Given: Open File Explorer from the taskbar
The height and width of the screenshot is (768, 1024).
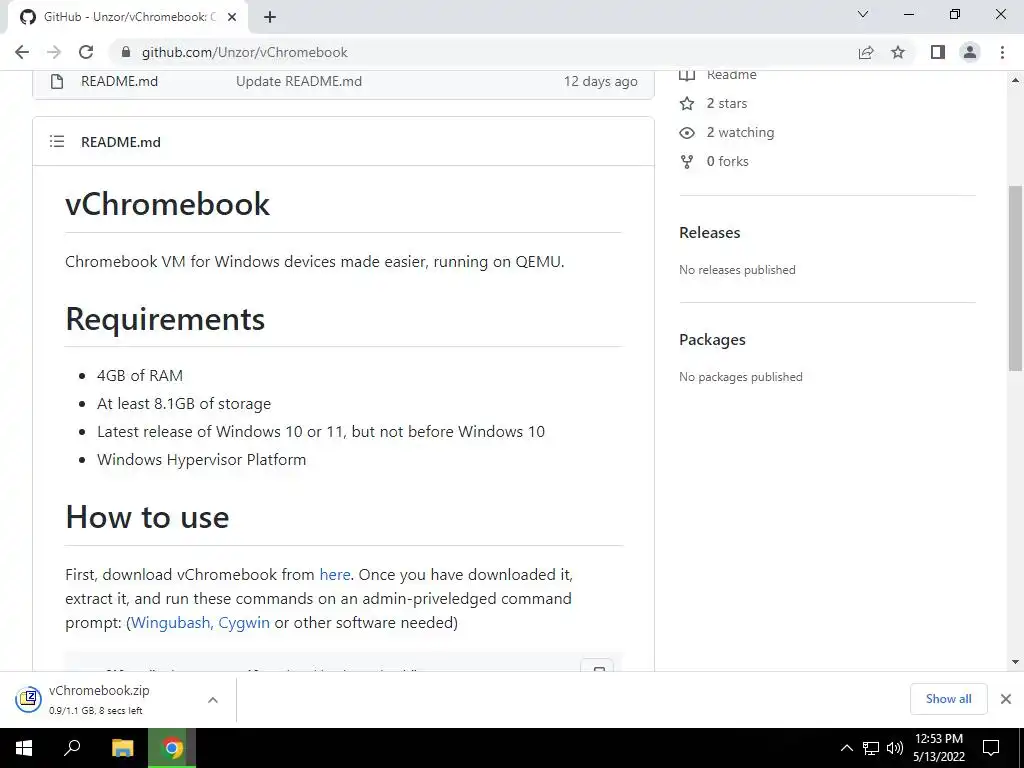Looking at the screenshot, I should pos(122,748).
